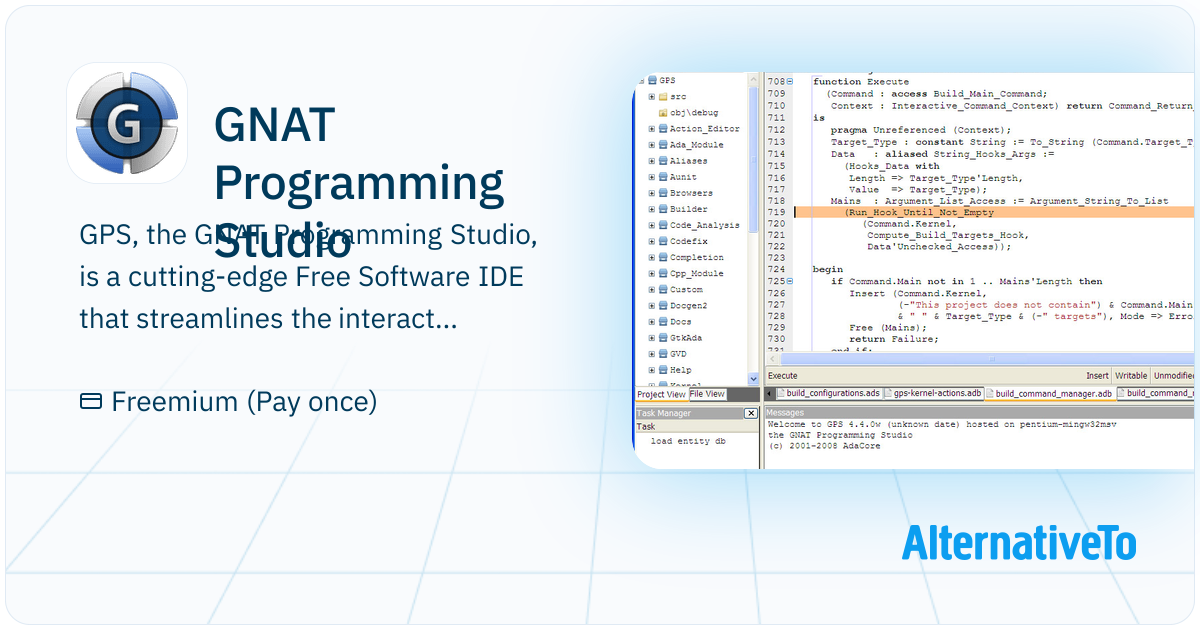This screenshot has width=1200, height=630.
Task: Click the card icon beside Freemium
Action: pyautogui.click(x=91, y=402)
